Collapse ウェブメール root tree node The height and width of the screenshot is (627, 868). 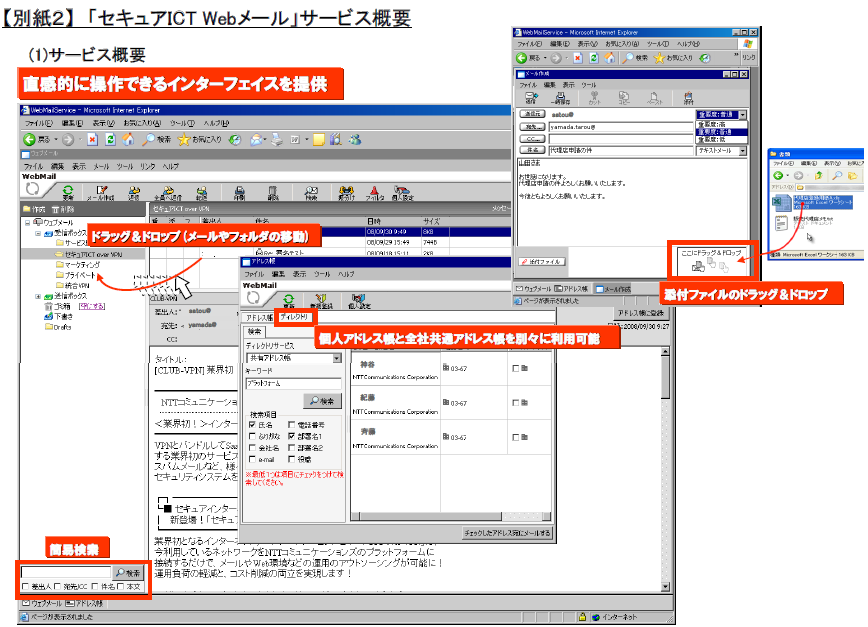tap(27, 222)
